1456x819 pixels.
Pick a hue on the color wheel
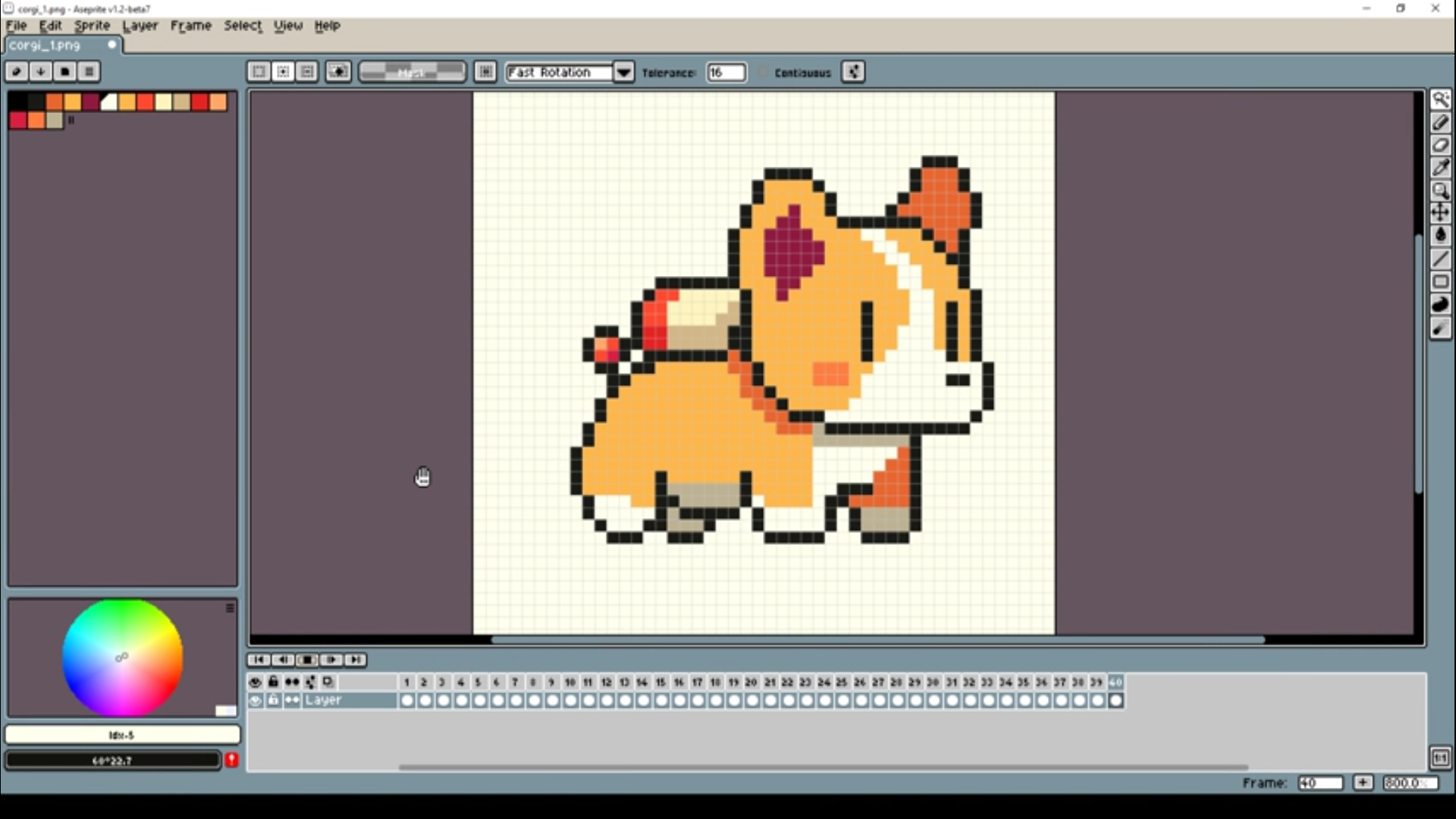122,657
